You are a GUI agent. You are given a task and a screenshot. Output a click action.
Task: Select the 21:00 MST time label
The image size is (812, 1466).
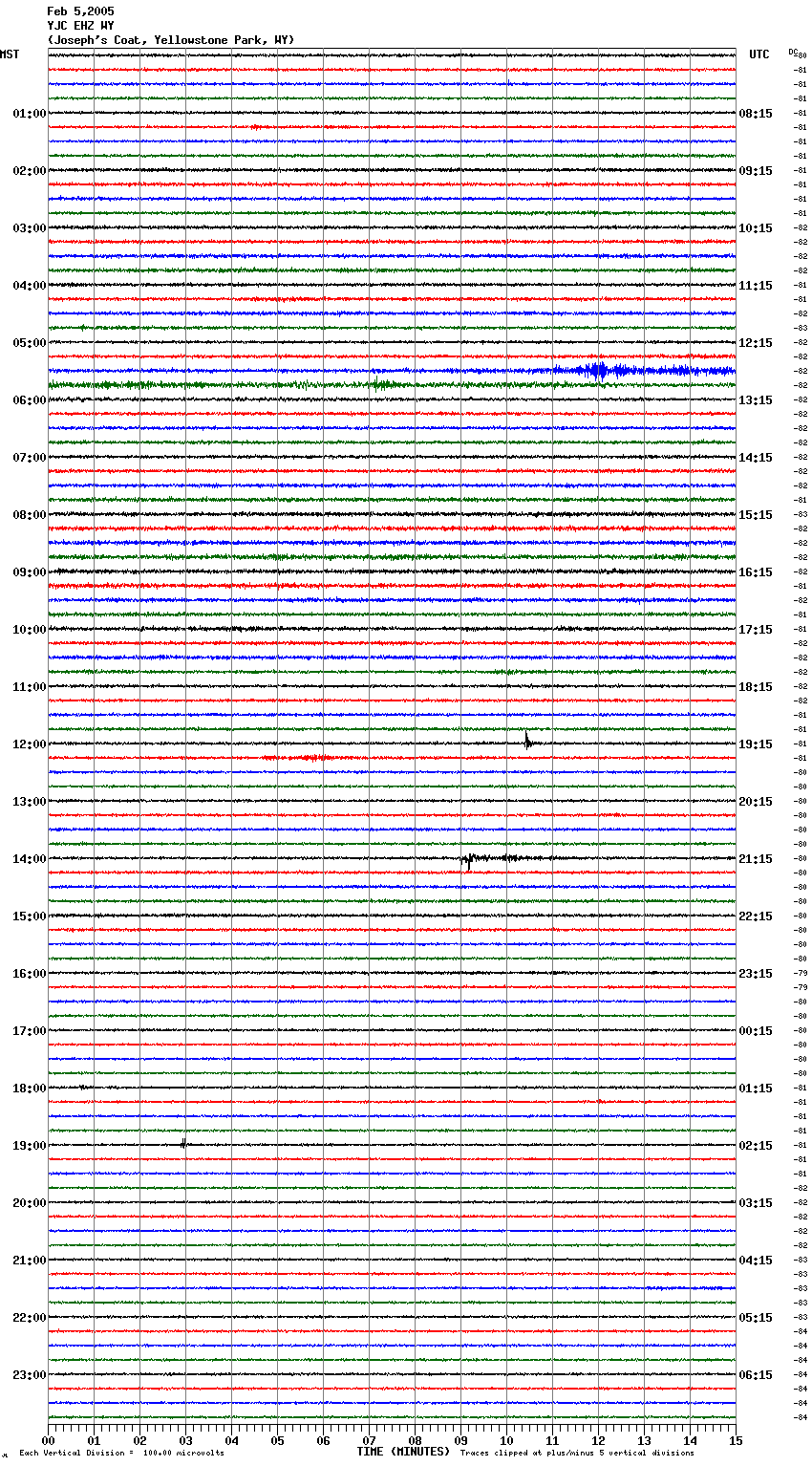point(30,1261)
